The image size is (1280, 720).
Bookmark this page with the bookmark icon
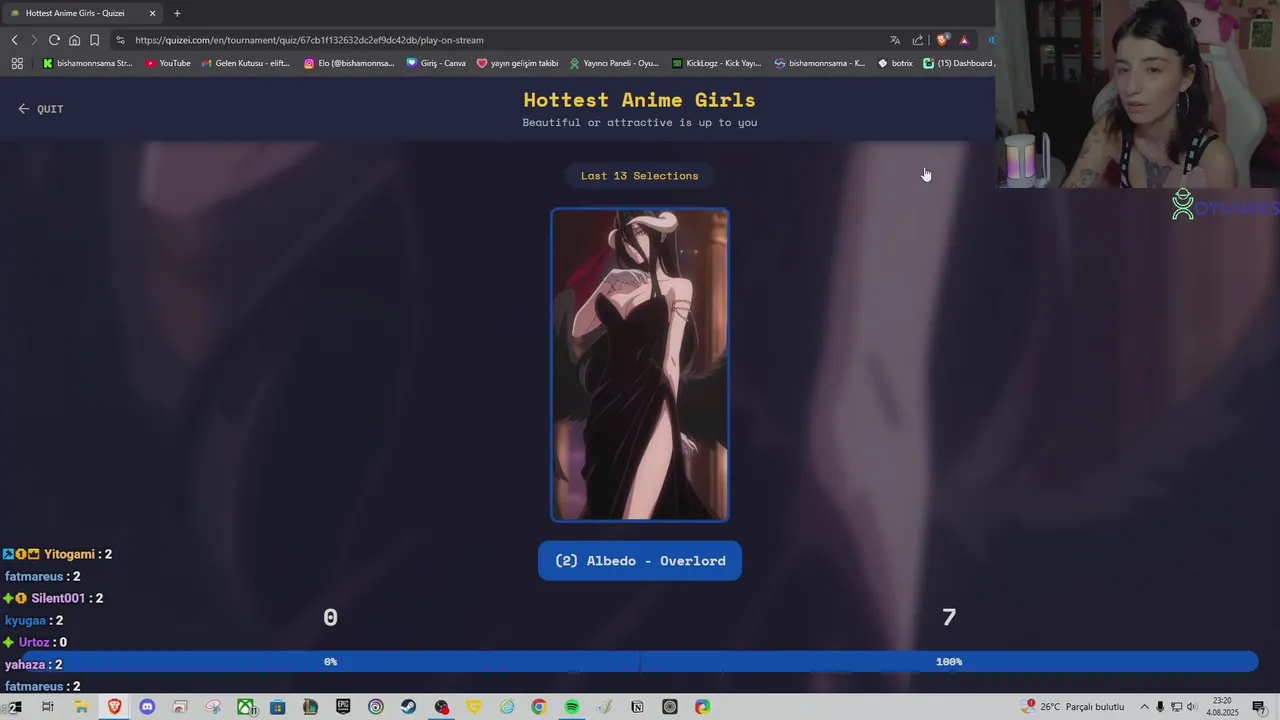[x=94, y=40]
